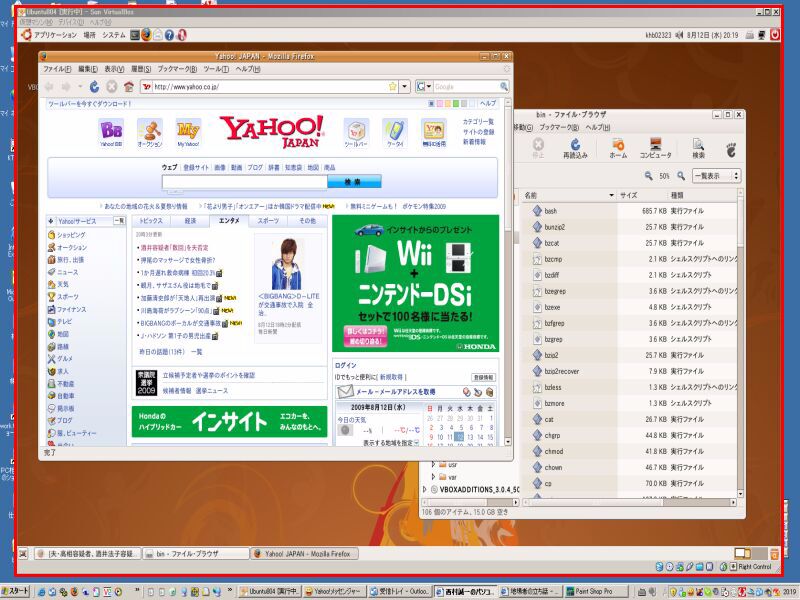Reload folder in file browser (再読込み)
The height and width of the screenshot is (600, 800).
point(575,148)
